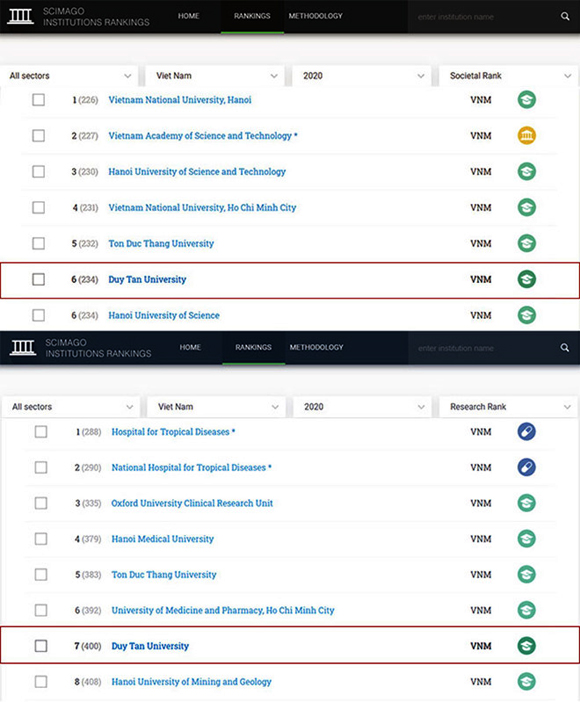Open RANKINGS in the Research Rank page header

(253, 347)
